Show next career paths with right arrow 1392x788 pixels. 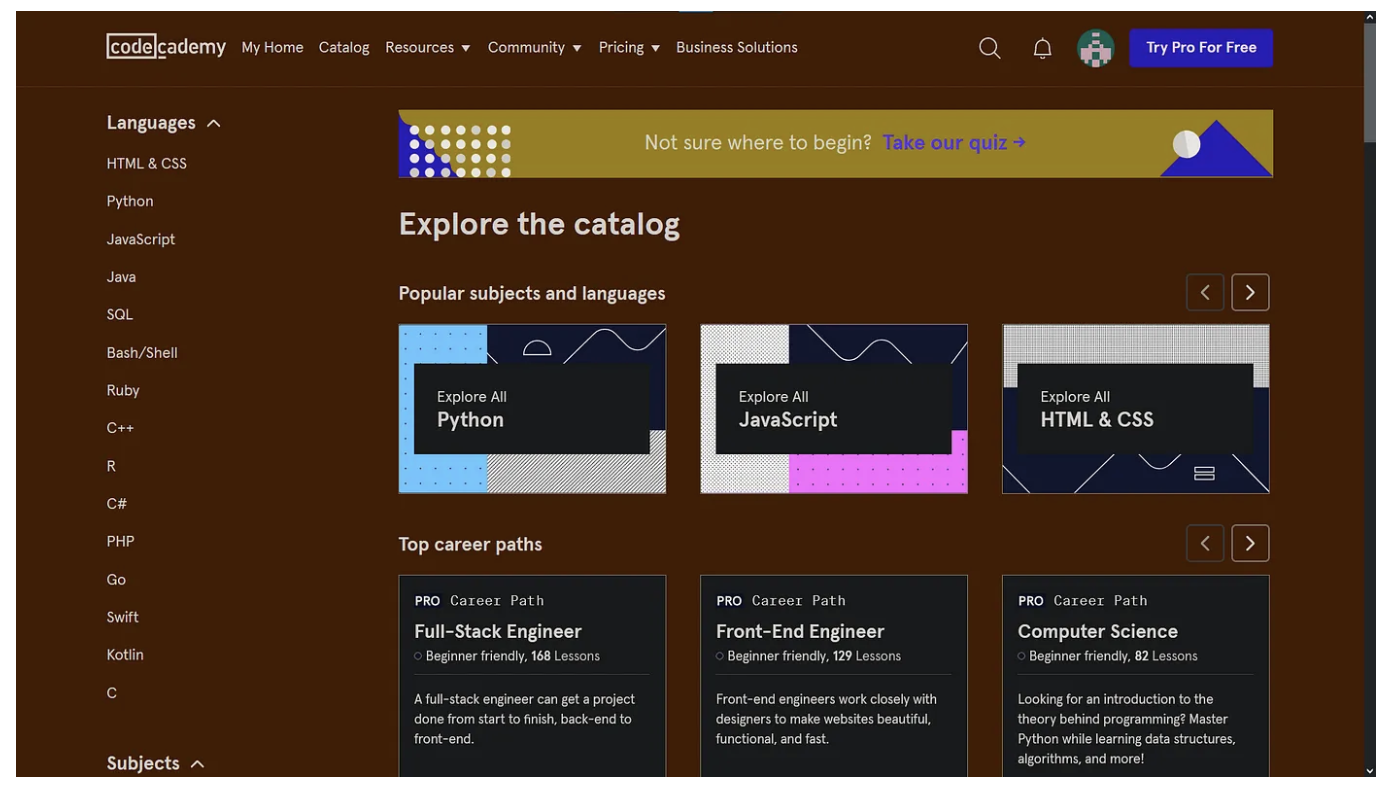[x=1250, y=543]
